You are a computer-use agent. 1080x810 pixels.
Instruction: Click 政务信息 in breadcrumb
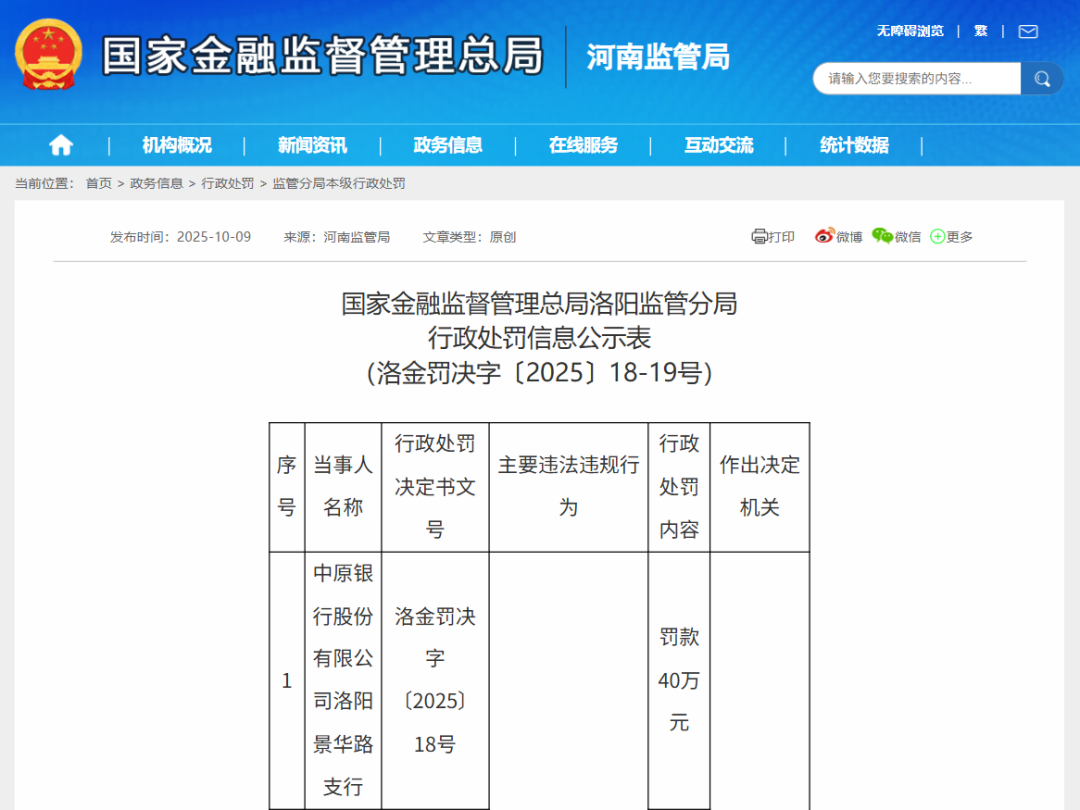point(156,183)
